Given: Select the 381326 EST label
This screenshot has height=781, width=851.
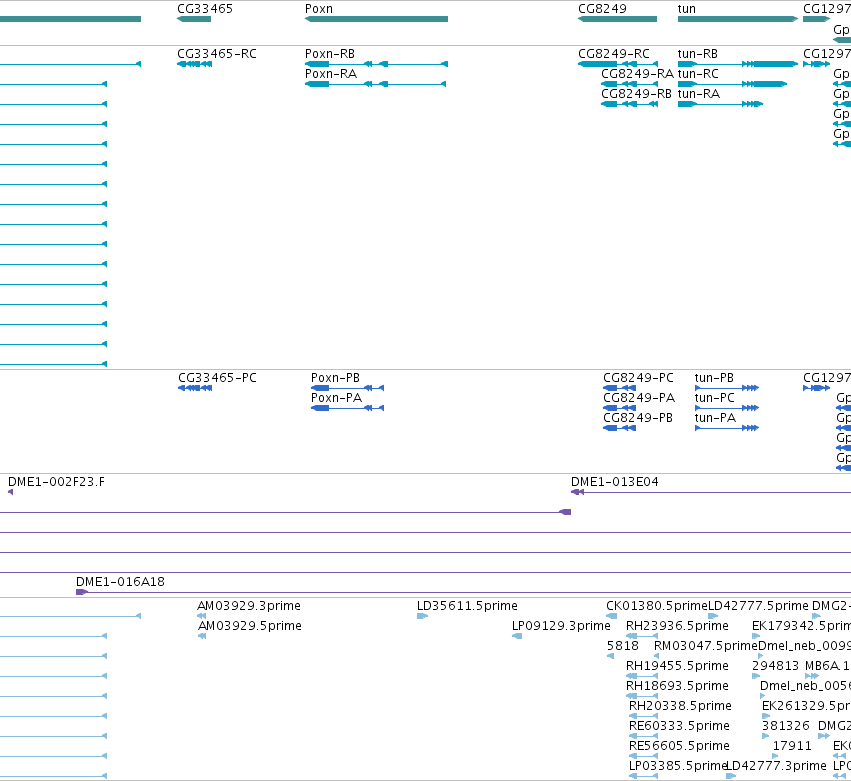Looking at the screenshot, I should pos(786,726).
